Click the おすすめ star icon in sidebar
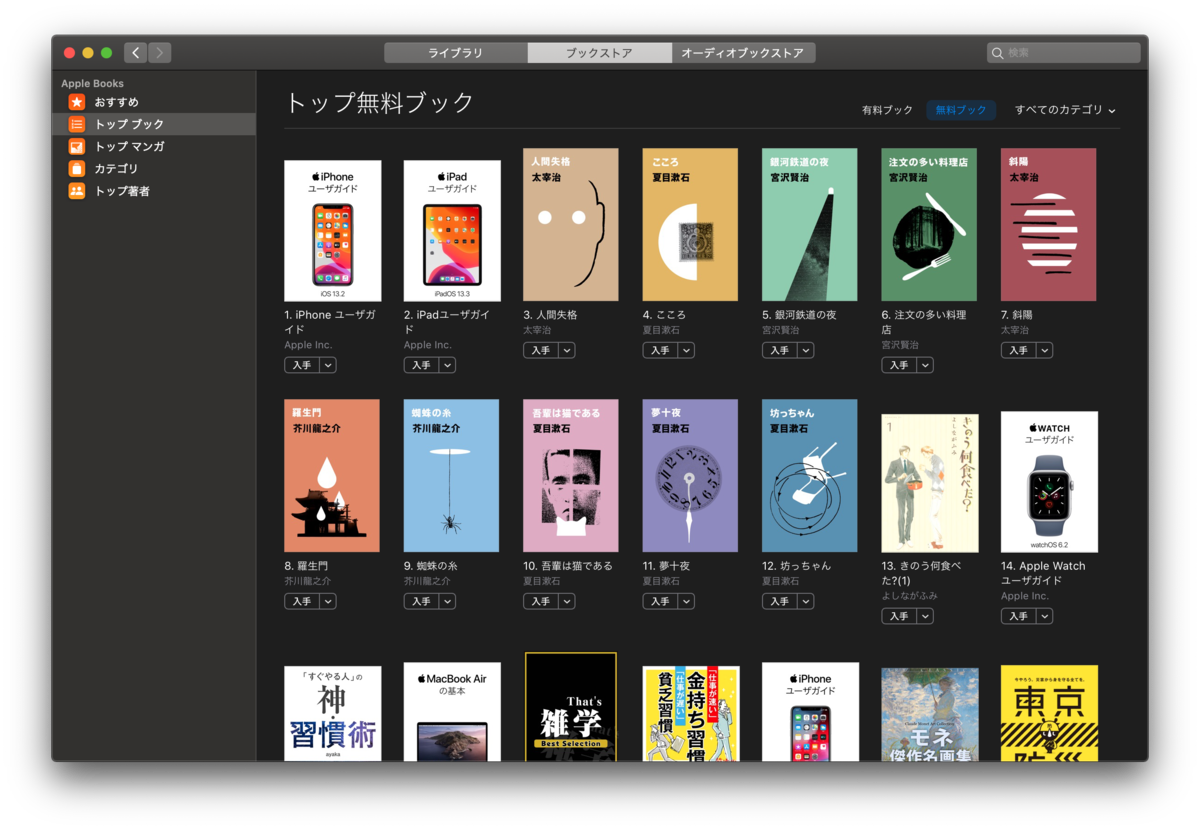1200x830 pixels. (x=77, y=102)
